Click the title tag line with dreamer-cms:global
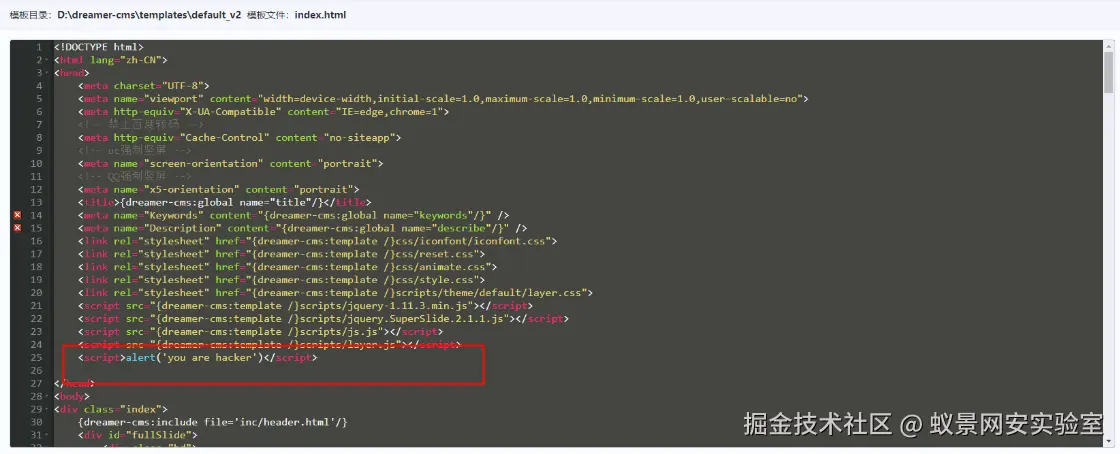 click(225, 202)
